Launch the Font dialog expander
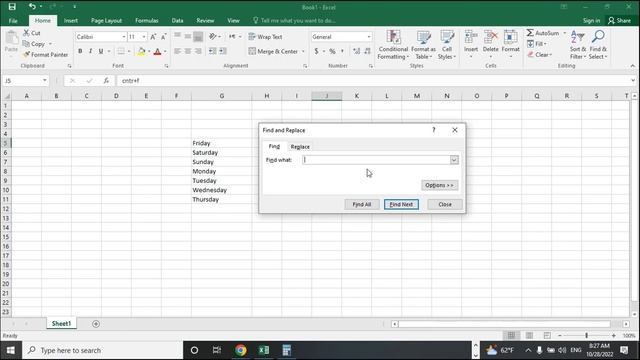Screen dimensions: 640x360 [x=167, y=66]
